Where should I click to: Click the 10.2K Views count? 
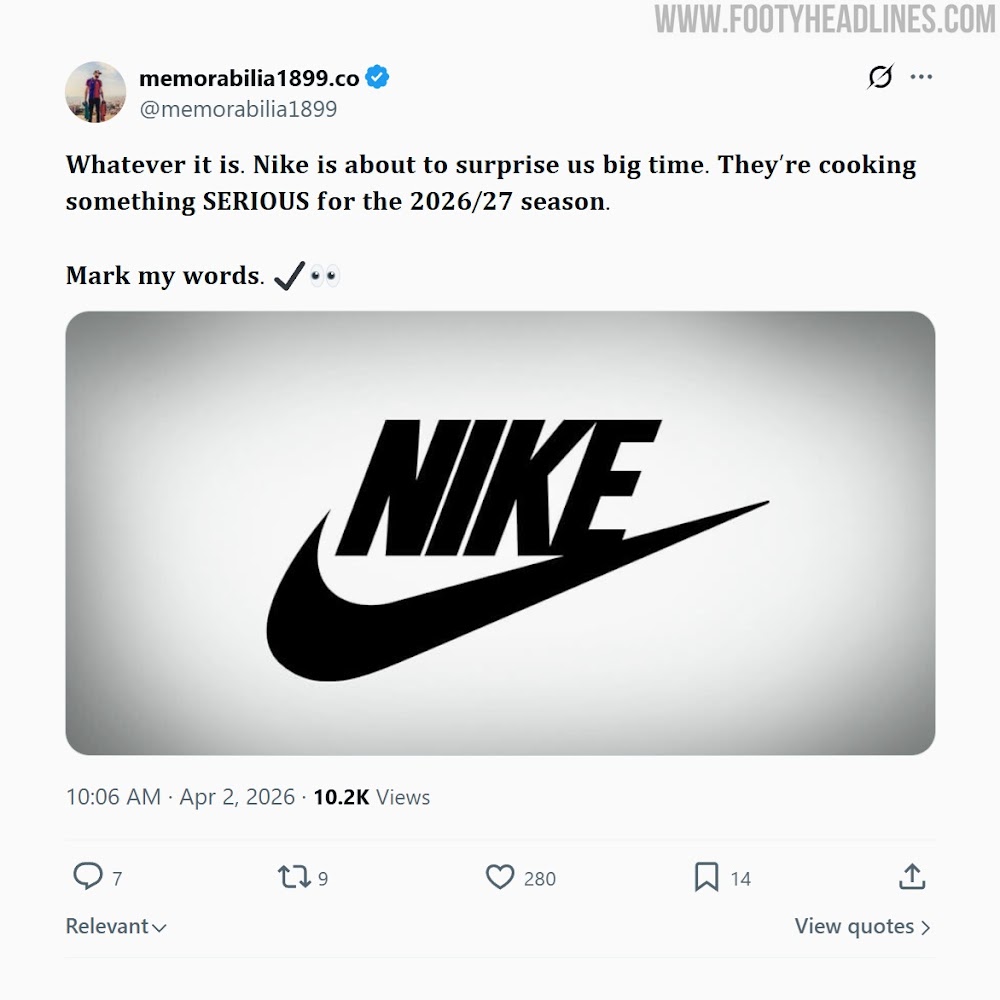point(371,797)
